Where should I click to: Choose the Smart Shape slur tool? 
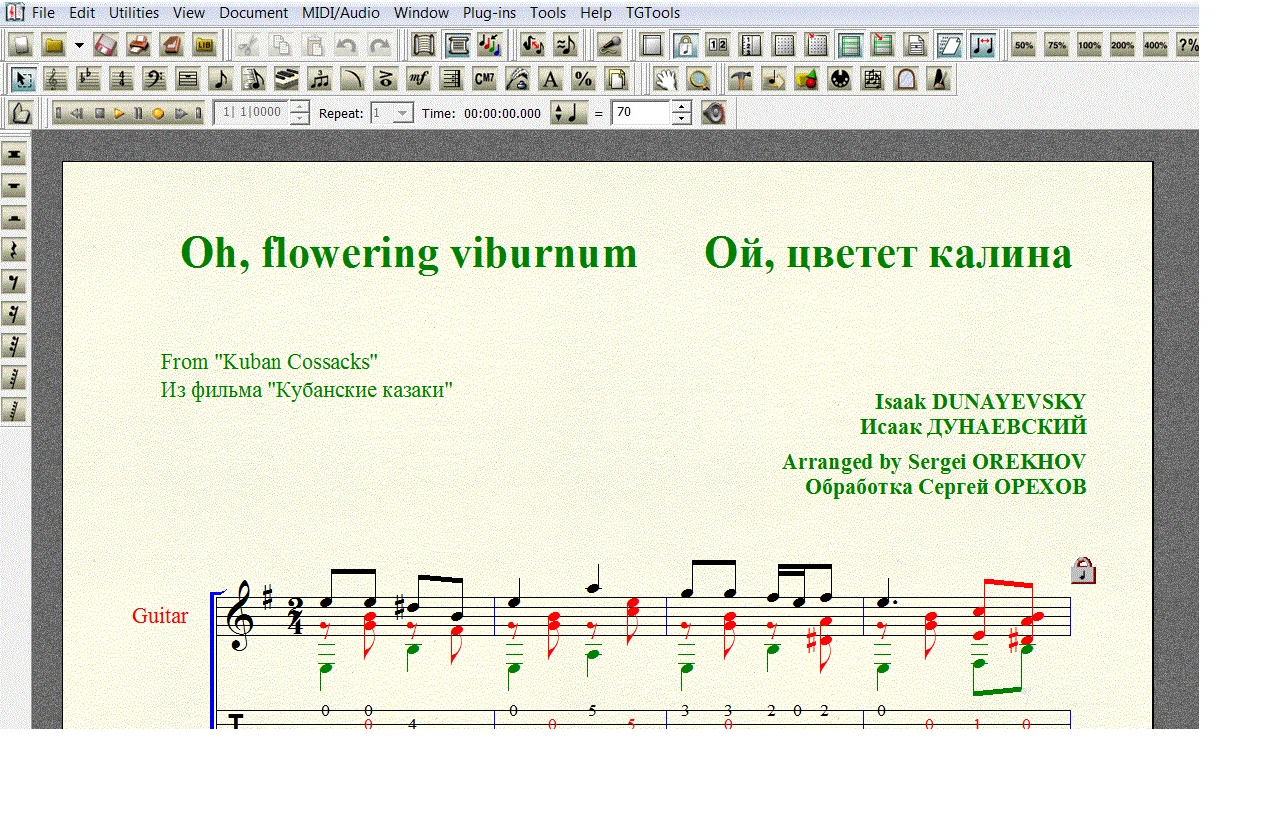click(x=352, y=79)
